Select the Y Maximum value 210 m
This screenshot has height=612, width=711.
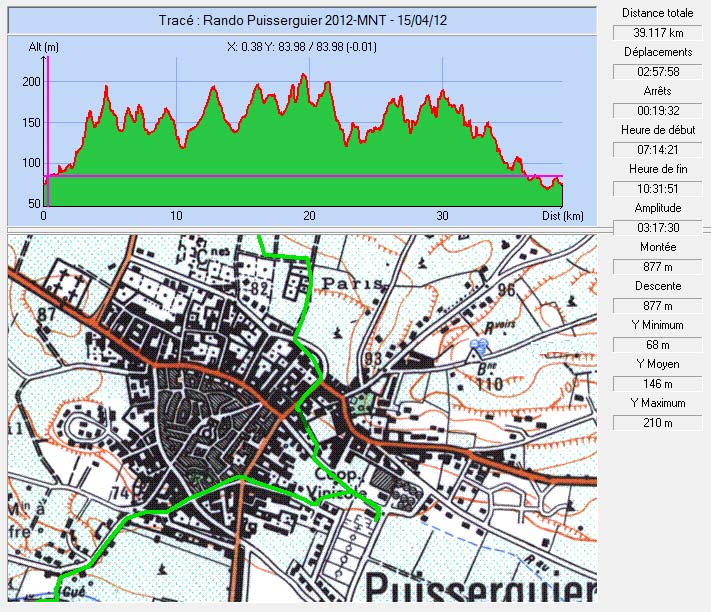coord(656,423)
